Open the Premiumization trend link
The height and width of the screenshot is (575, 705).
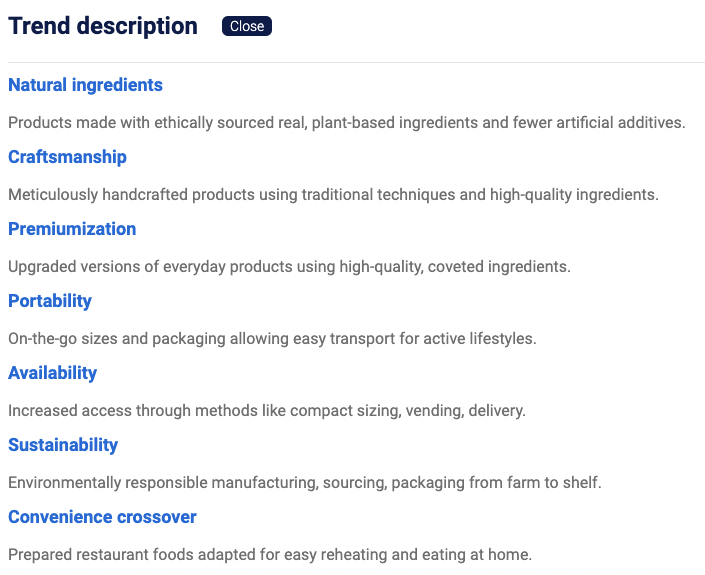pyautogui.click(x=72, y=229)
